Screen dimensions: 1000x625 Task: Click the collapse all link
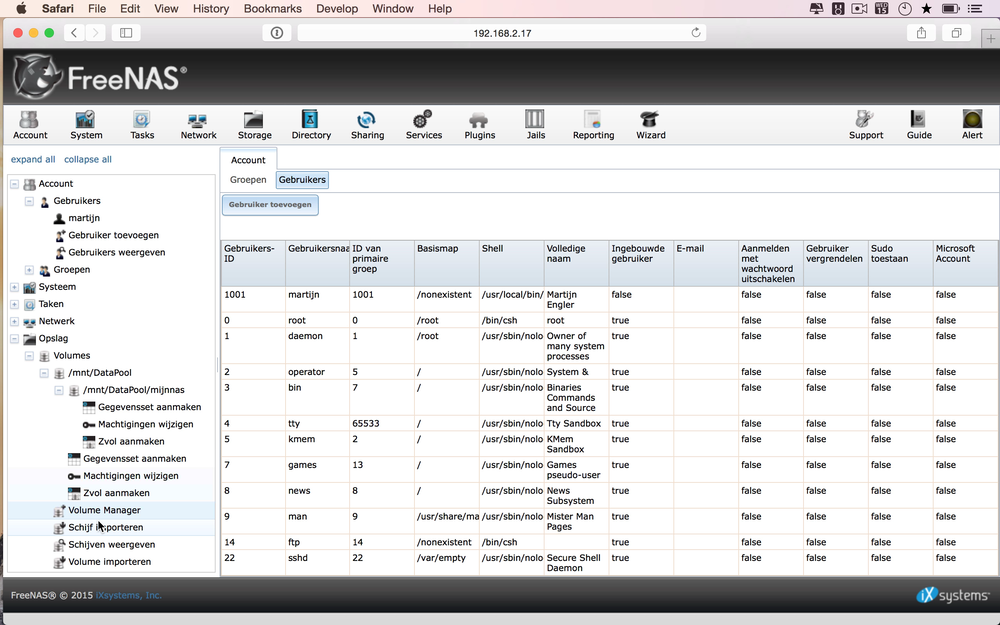coord(88,159)
